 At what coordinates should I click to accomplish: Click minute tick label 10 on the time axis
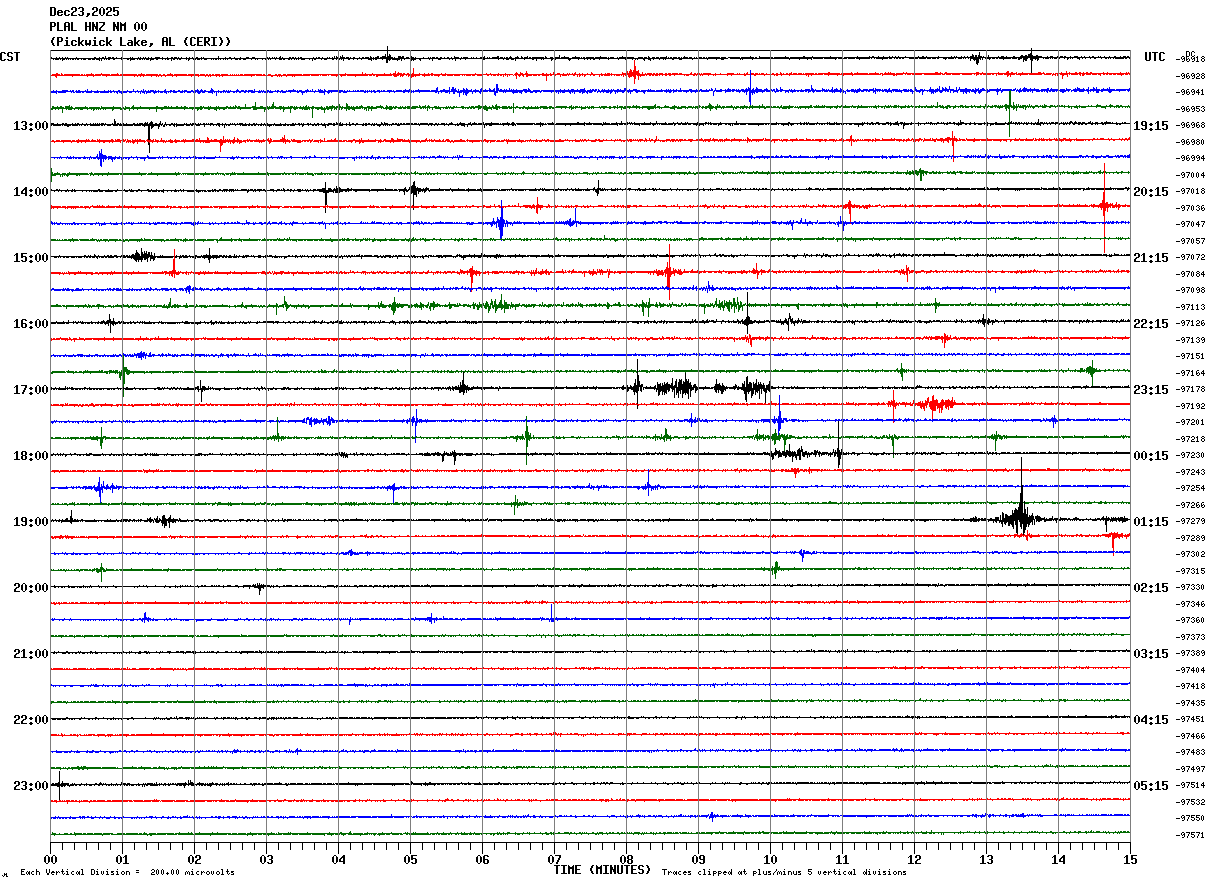[x=770, y=859]
